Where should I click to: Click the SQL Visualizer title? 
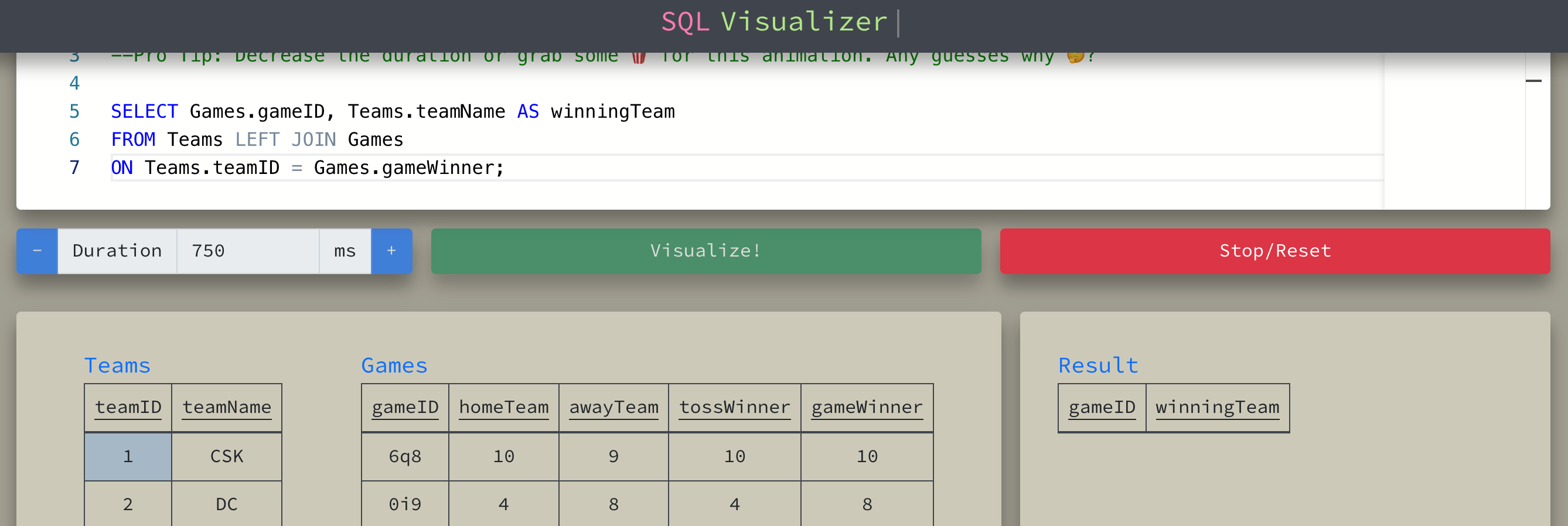click(x=774, y=22)
